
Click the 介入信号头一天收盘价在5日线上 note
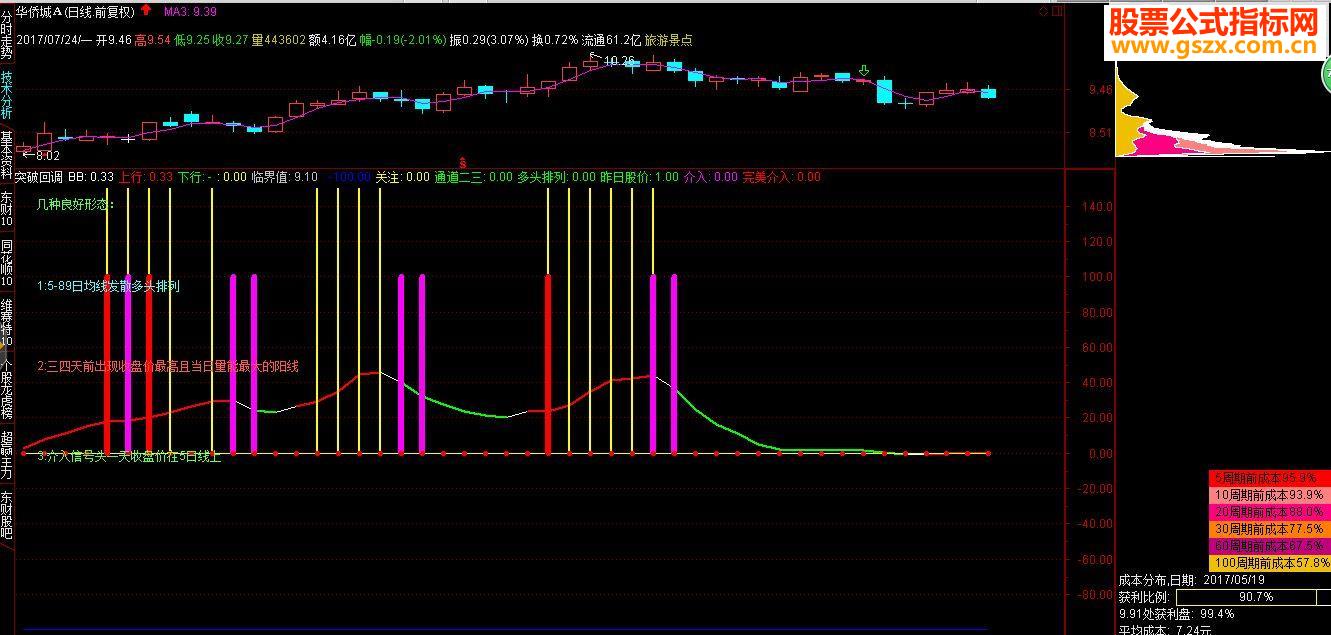point(128,457)
